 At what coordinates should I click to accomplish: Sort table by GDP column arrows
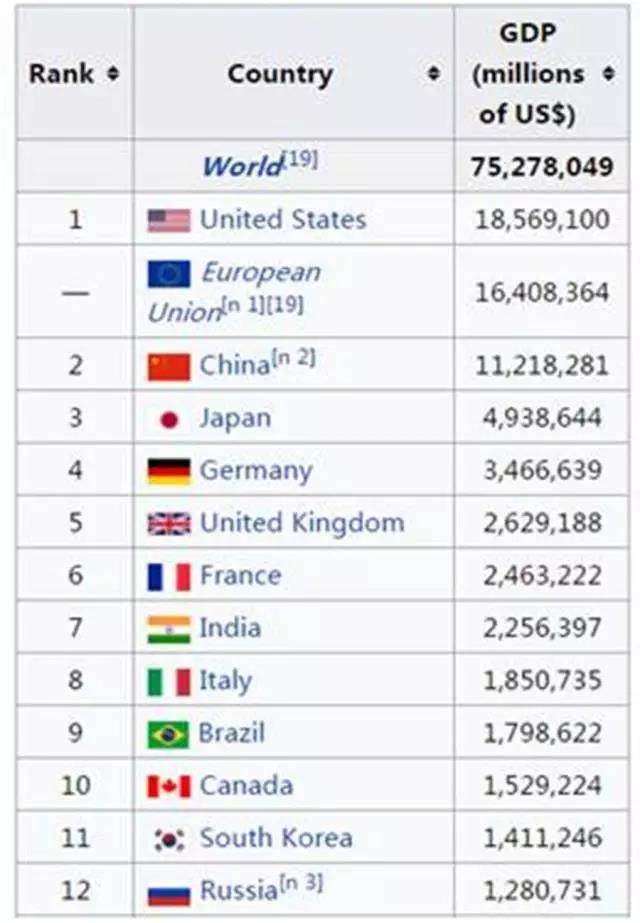click(609, 74)
